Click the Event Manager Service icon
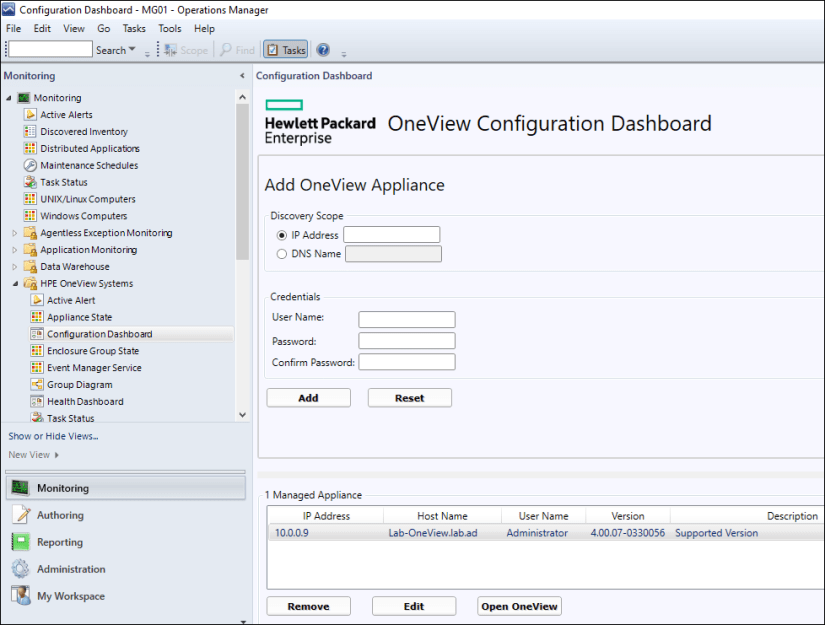This screenshot has height=625, width=825. pyautogui.click(x=37, y=367)
